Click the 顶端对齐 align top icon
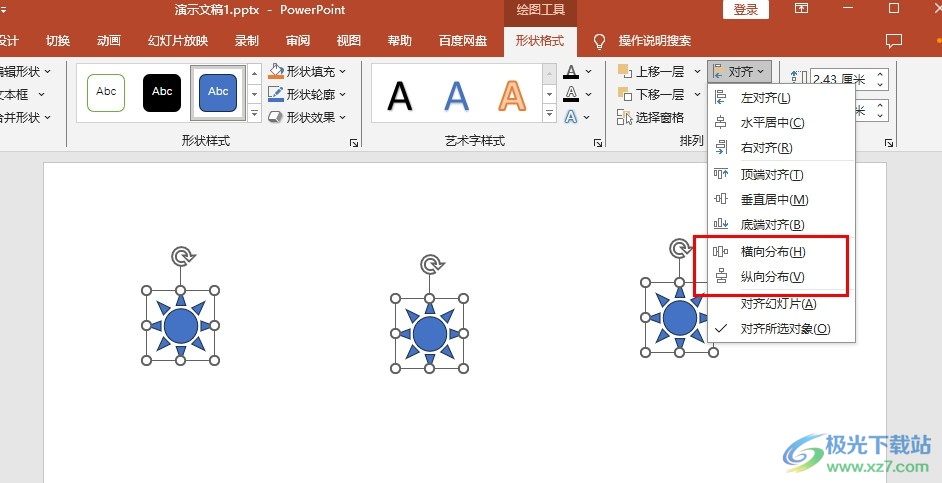 [x=720, y=174]
